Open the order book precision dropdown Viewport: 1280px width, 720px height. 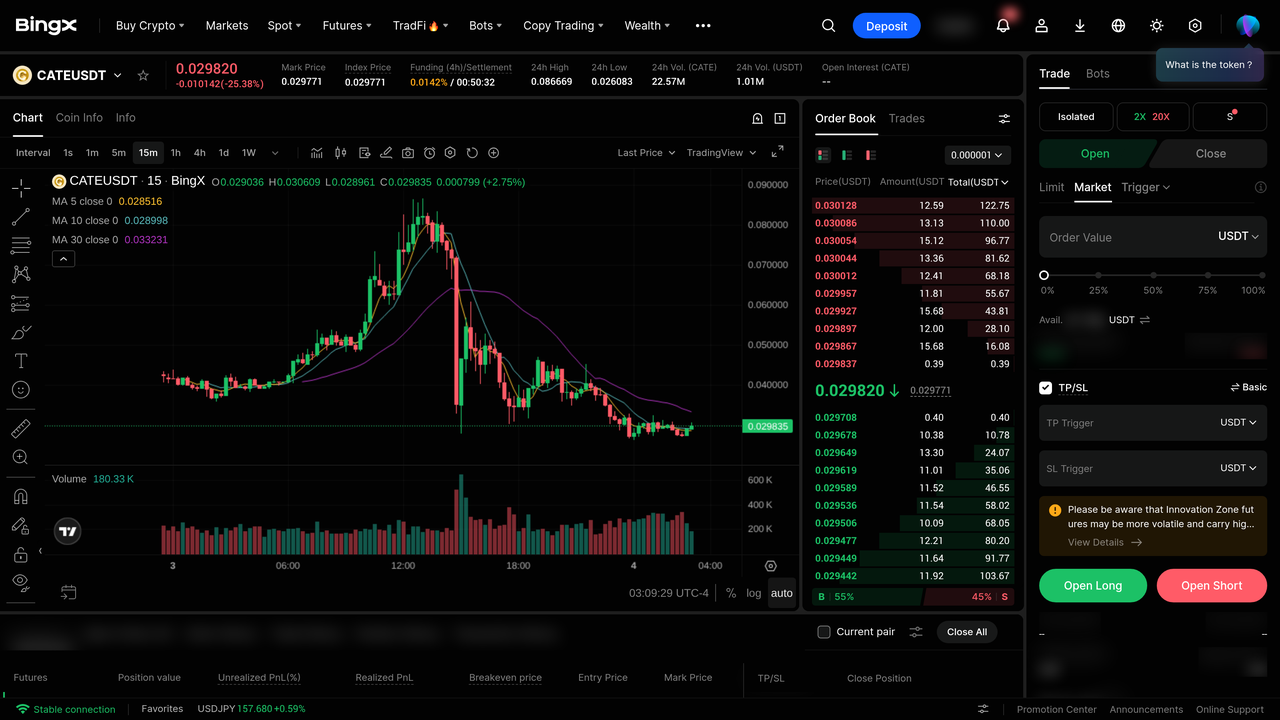click(978, 155)
